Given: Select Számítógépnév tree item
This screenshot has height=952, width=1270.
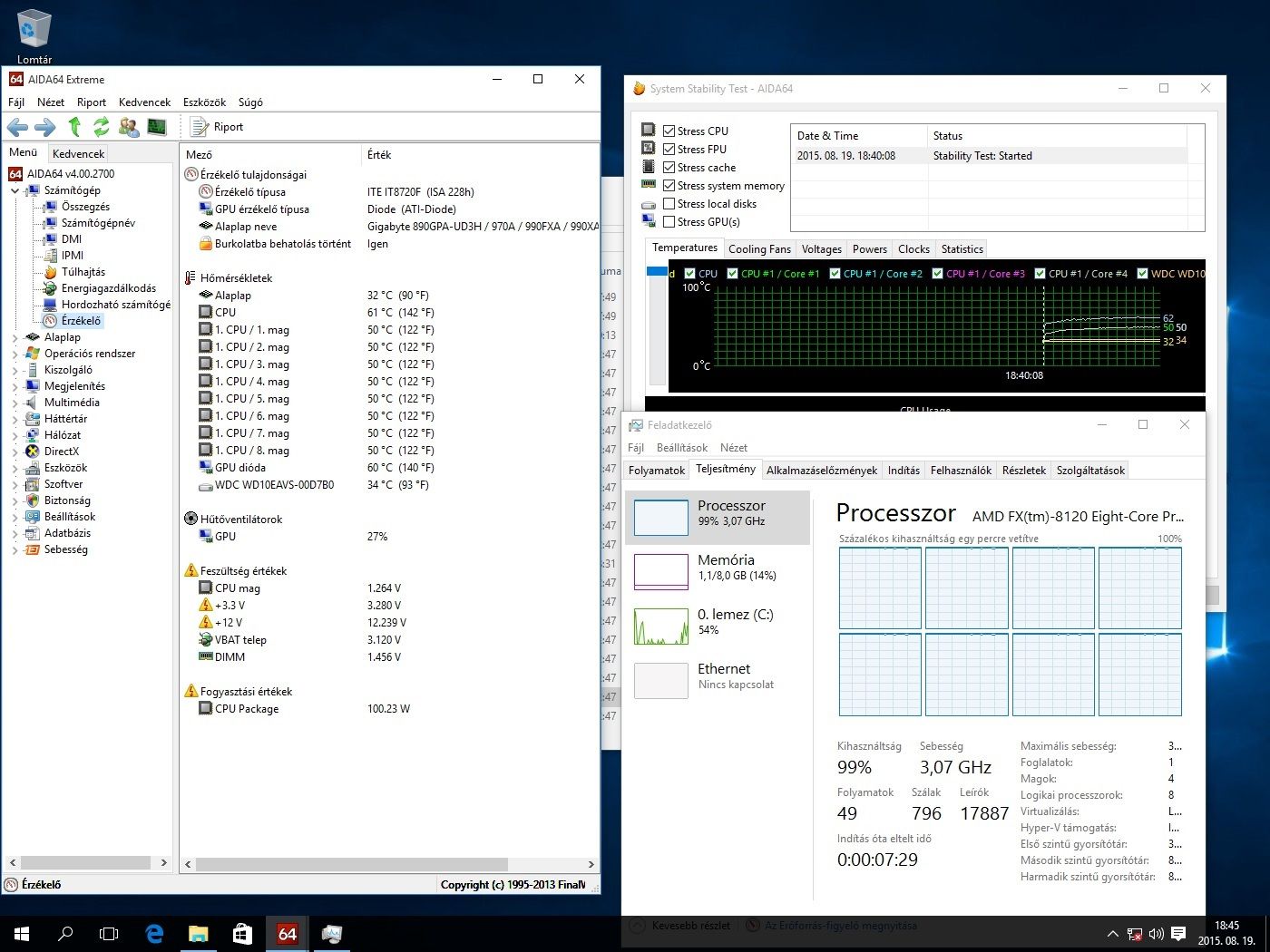Looking at the screenshot, I should (98, 223).
